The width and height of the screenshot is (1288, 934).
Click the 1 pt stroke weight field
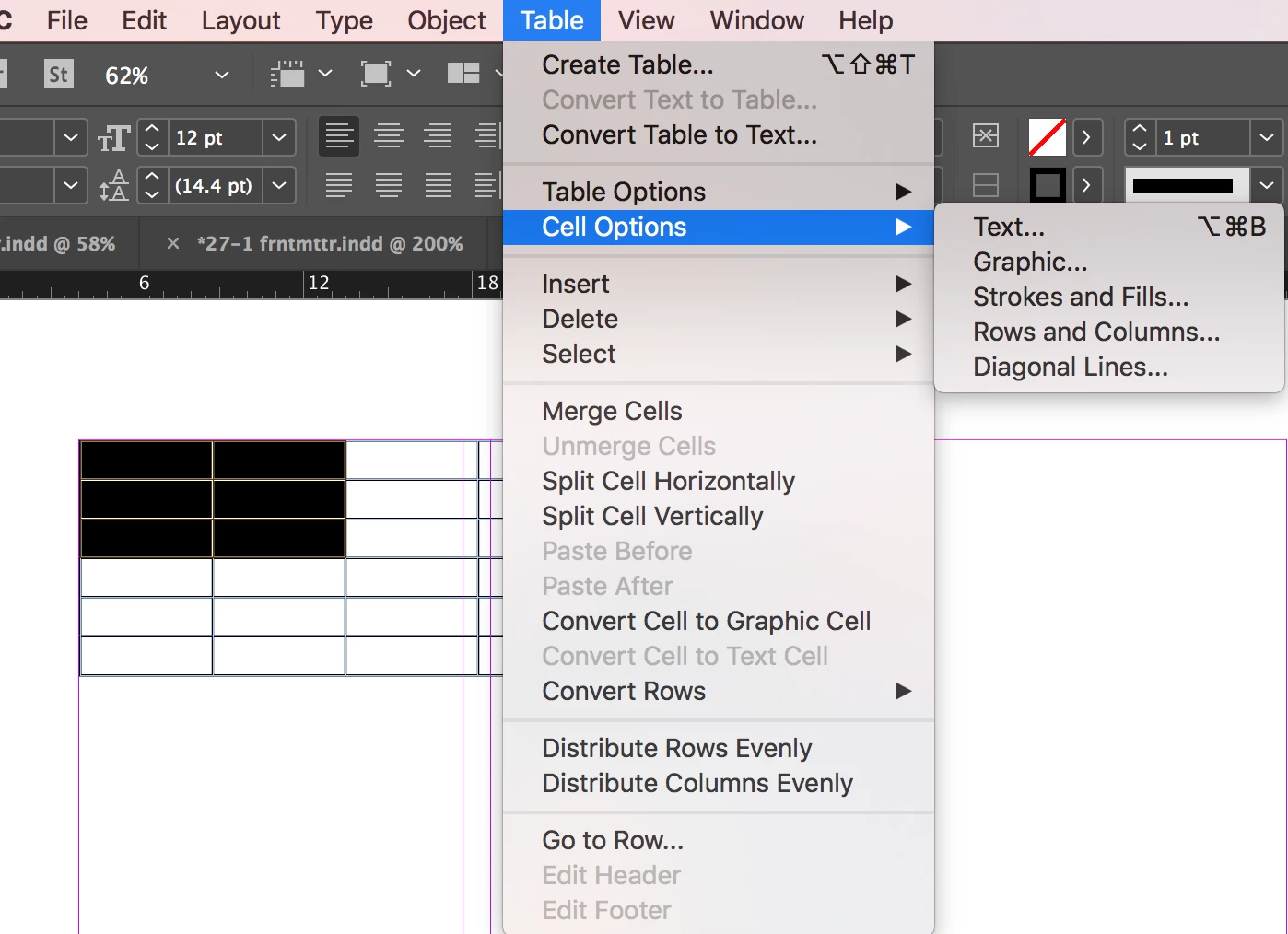[x=1203, y=137]
